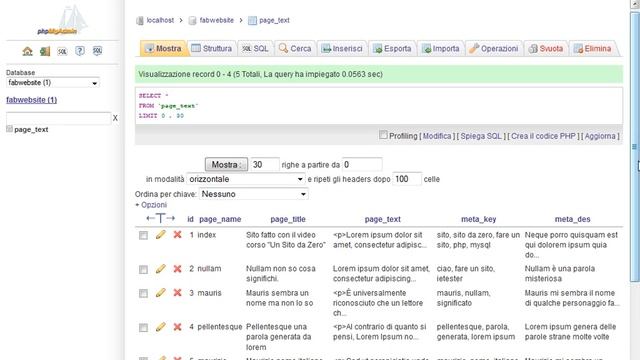Clear the table filter with X

click(x=115, y=118)
